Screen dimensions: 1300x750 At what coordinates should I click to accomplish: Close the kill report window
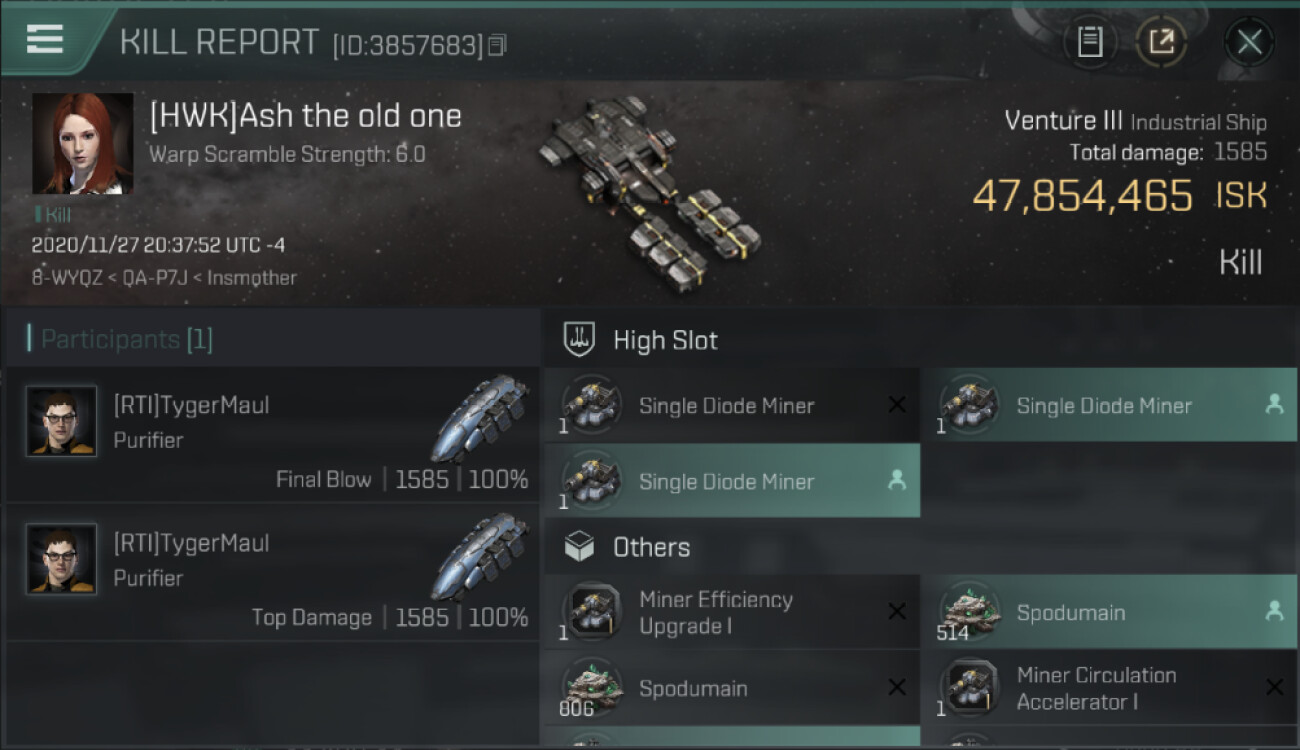pos(1249,42)
